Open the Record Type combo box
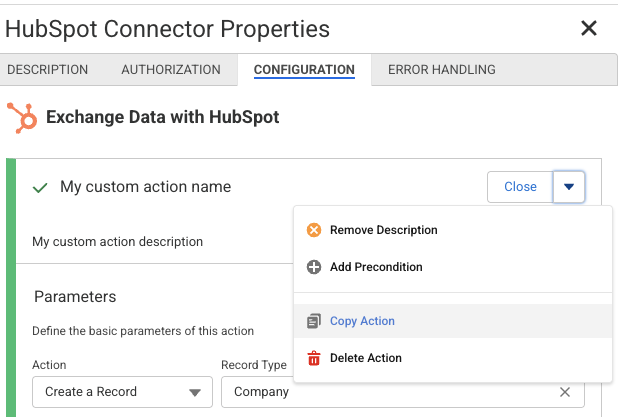The image size is (618, 417). 390,392
